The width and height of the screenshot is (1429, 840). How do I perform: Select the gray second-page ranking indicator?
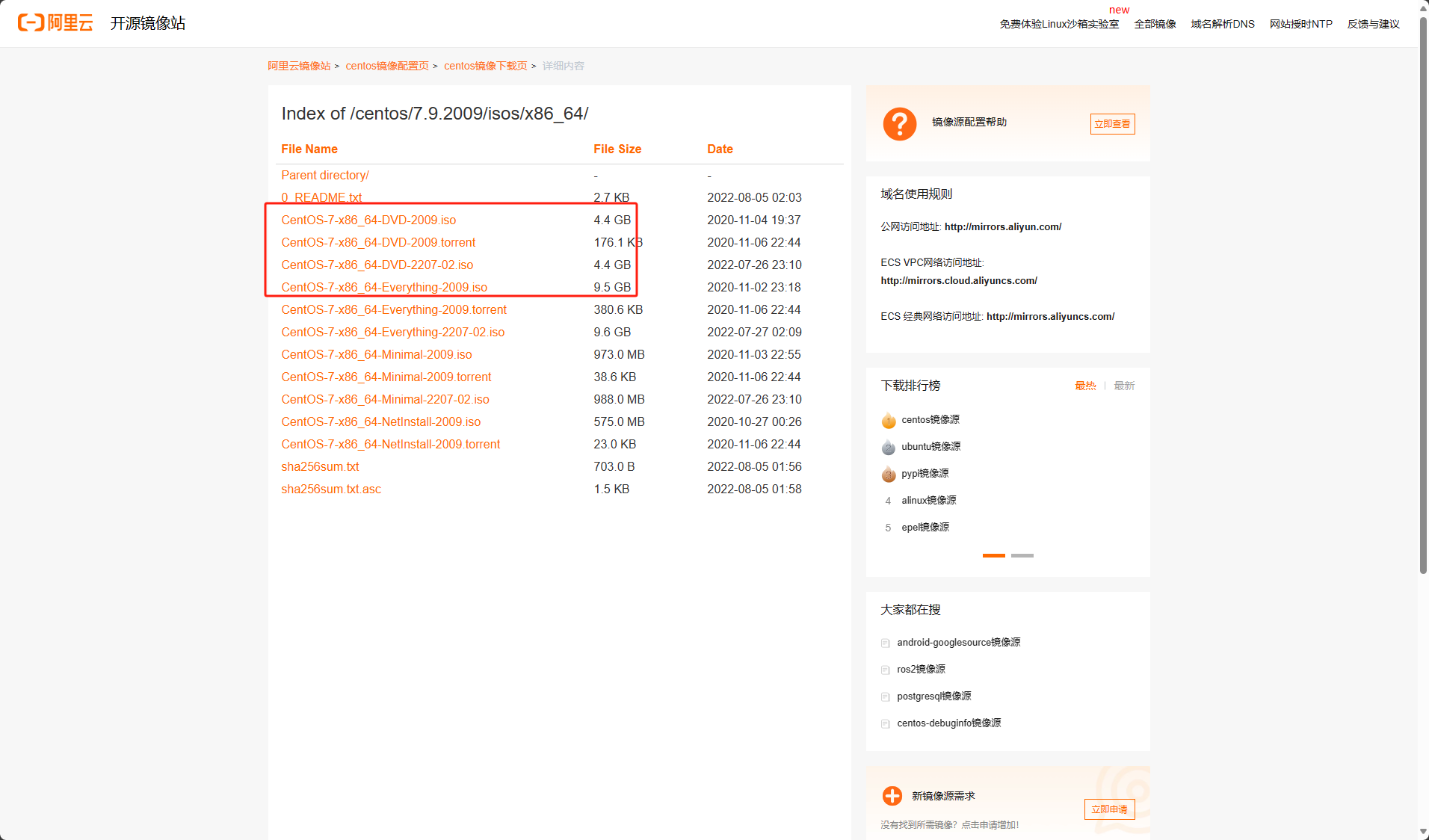point(1022,555)
